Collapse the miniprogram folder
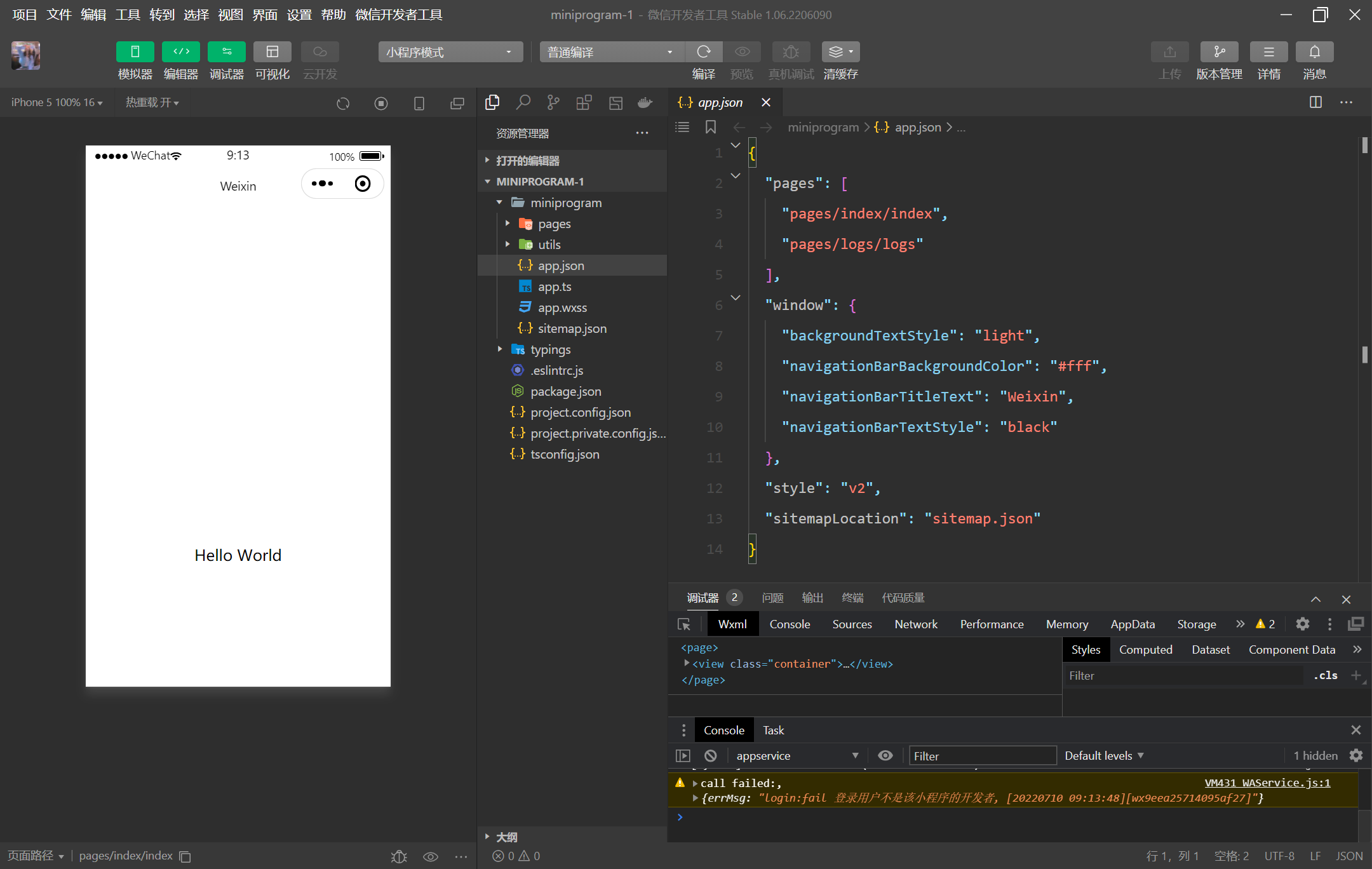1372x869 pixels. [x=572, y=203]
